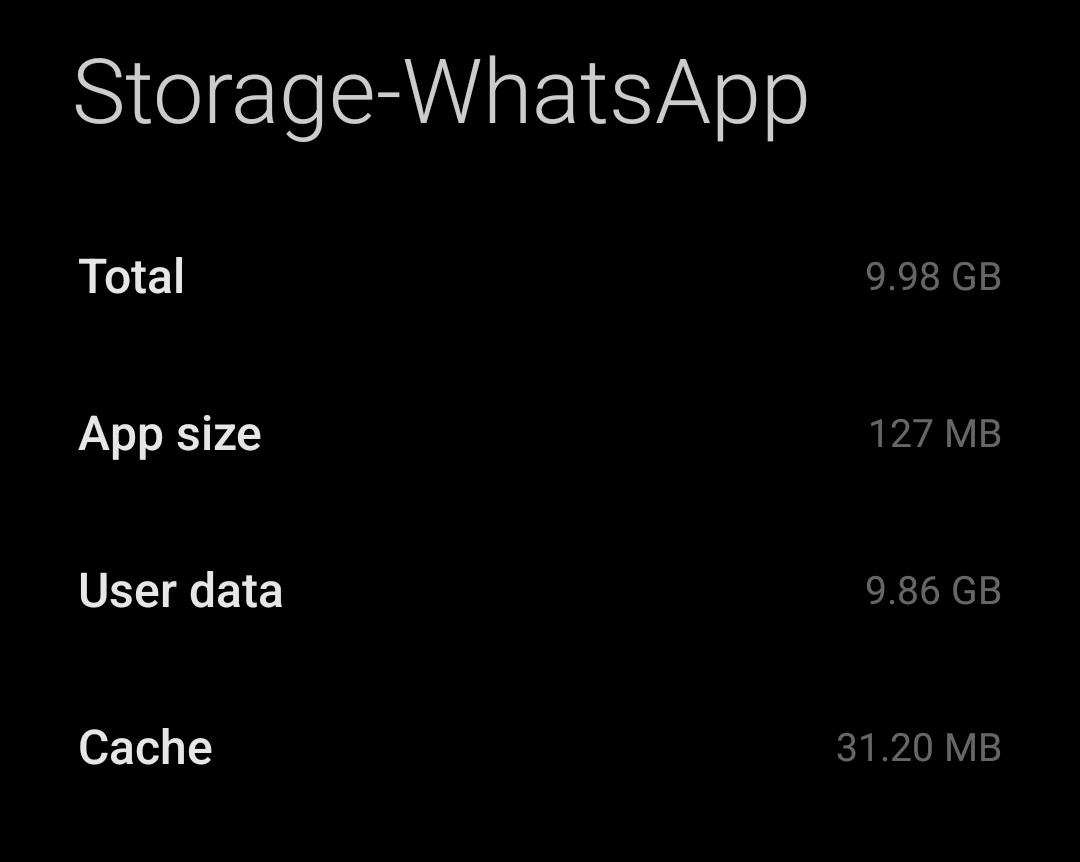Click the word Total

pyautogui.click(x=132, y=277)
